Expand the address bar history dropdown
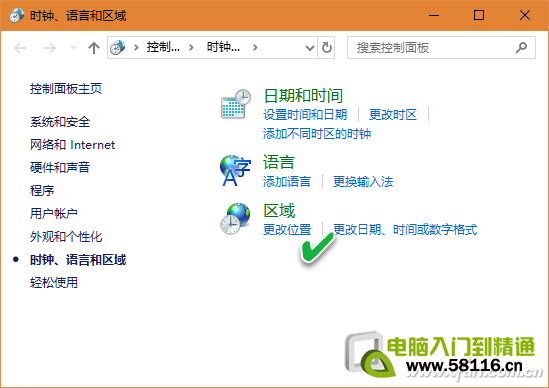The width and height of the screenshot is (549, 388). (310, 48)
